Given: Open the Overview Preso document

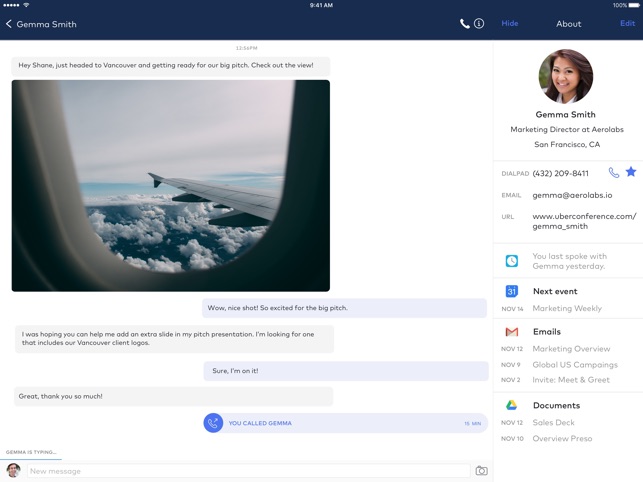Looking at the screenshot, I should point(562,439).
